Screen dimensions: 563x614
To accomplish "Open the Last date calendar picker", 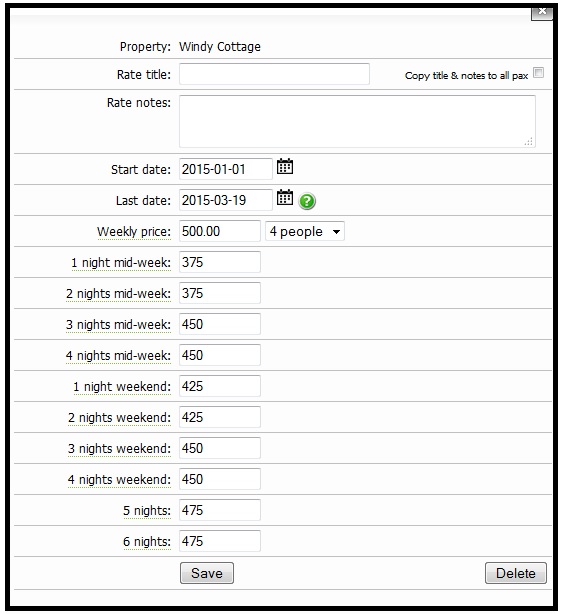I will click(285, 197).
